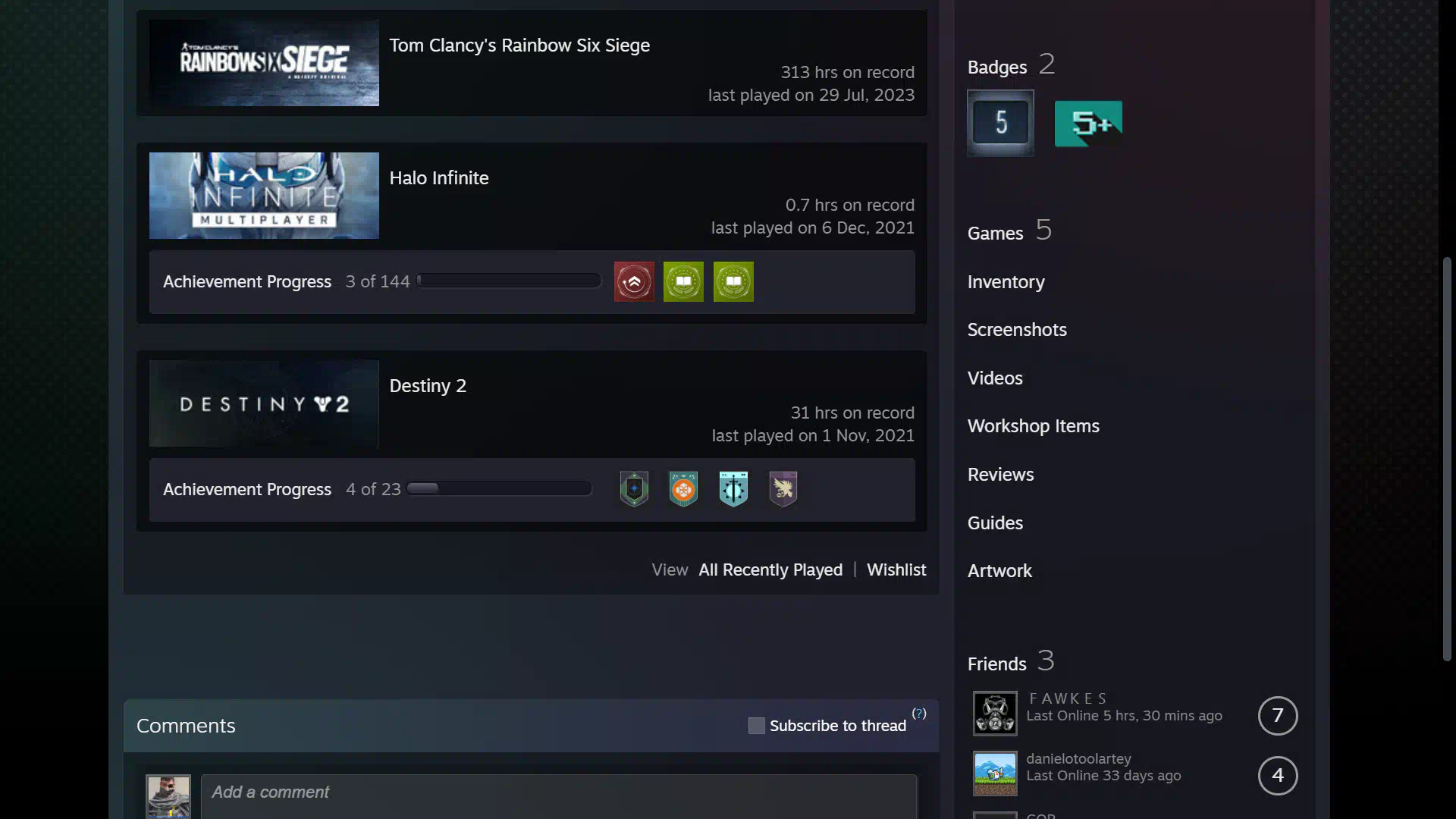Click the page vertical scrollbar
Screen dimensions: 1456x819
point(1447,459)
